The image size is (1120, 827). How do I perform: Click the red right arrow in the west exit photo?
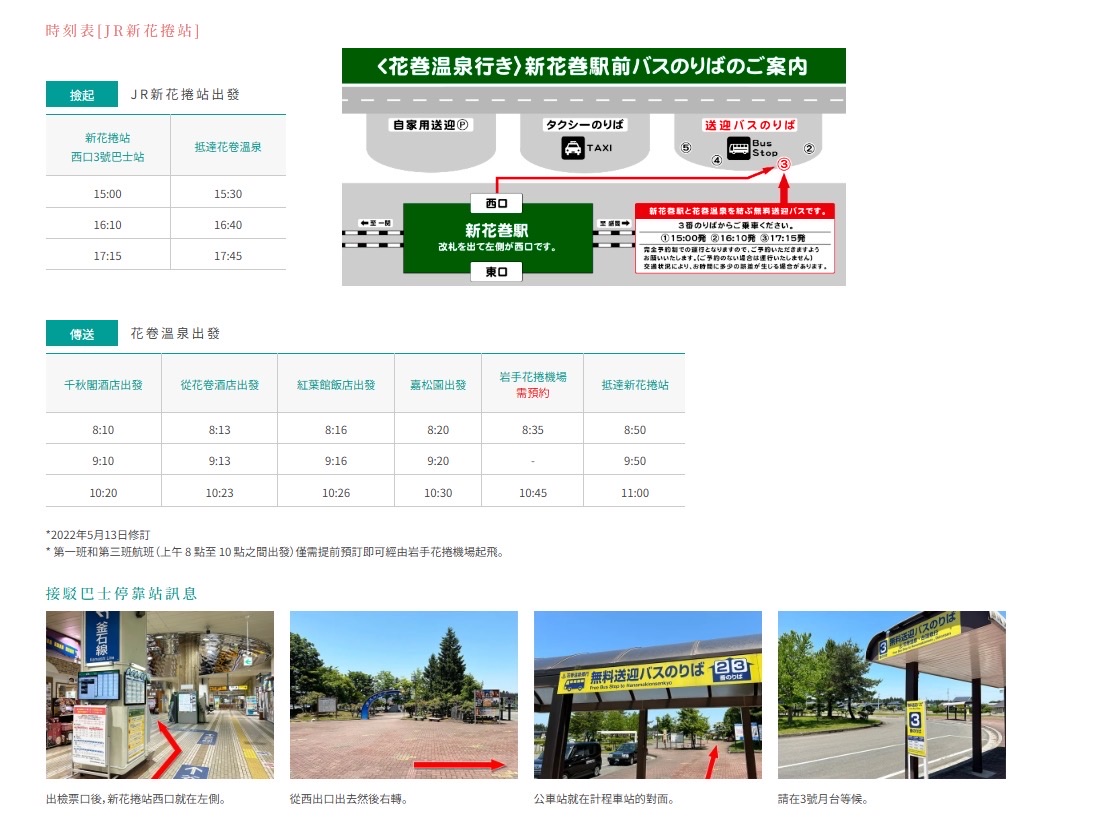459,765
